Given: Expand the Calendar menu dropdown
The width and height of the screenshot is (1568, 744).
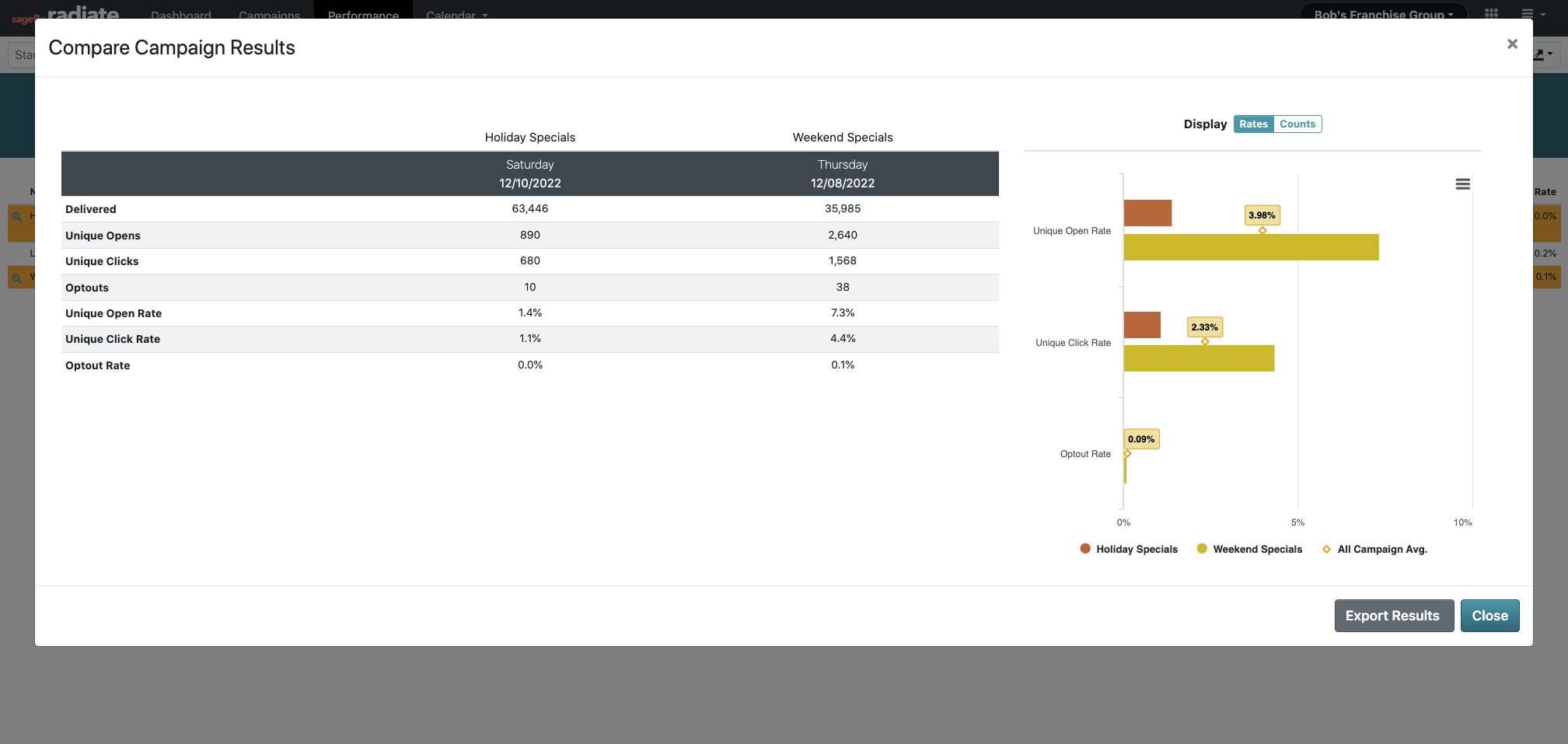Looking at the screenshot, I should coord(457,14).
